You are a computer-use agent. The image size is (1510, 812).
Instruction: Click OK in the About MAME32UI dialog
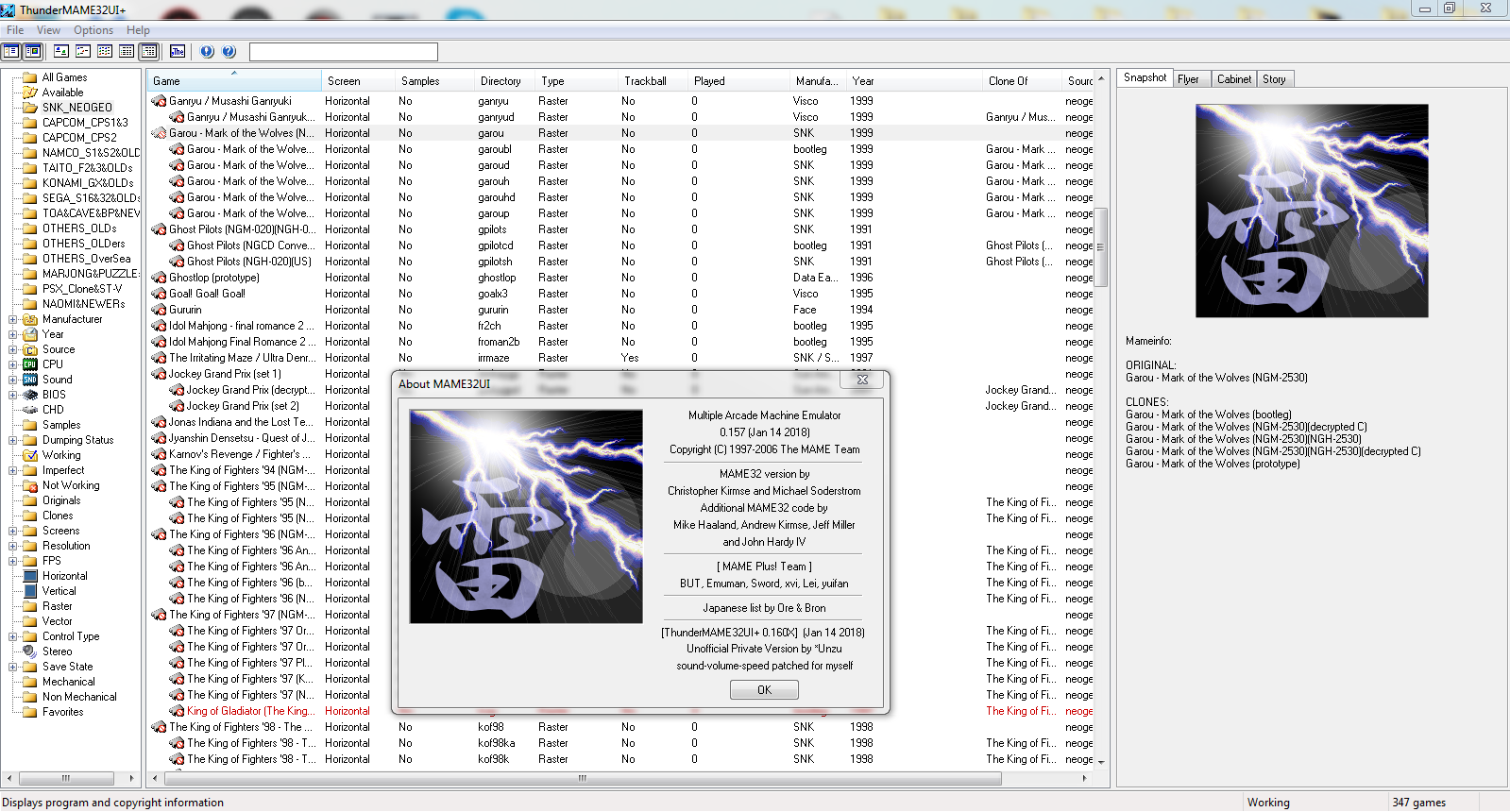[764, 690]
